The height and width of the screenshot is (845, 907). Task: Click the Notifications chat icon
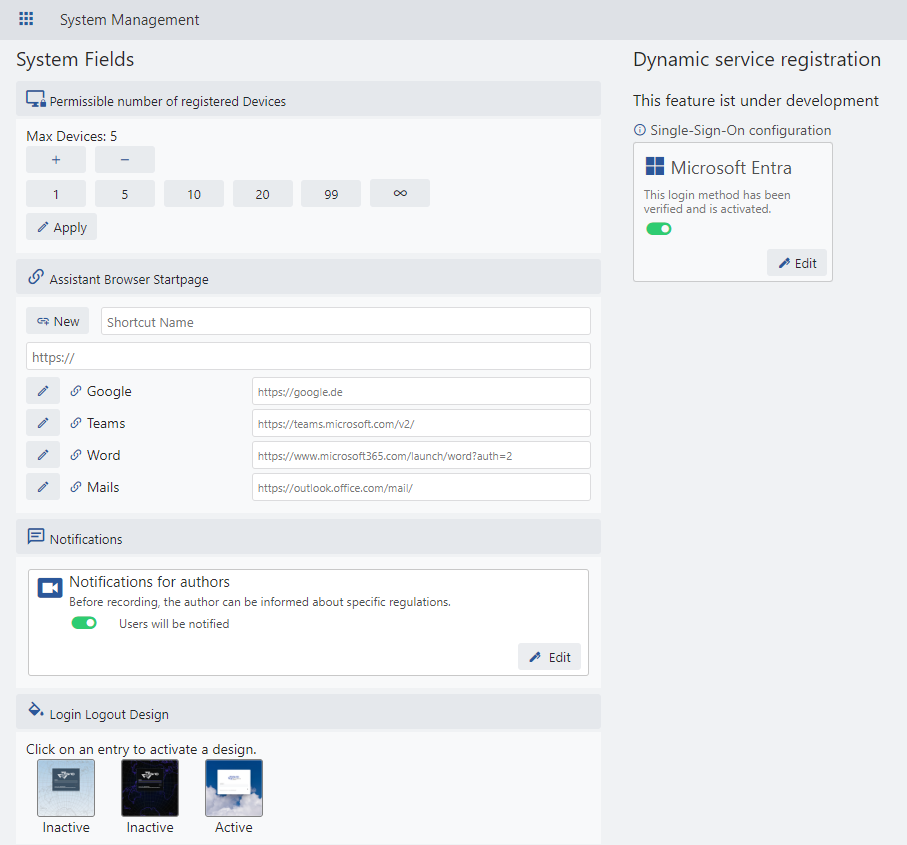[36, 536]
